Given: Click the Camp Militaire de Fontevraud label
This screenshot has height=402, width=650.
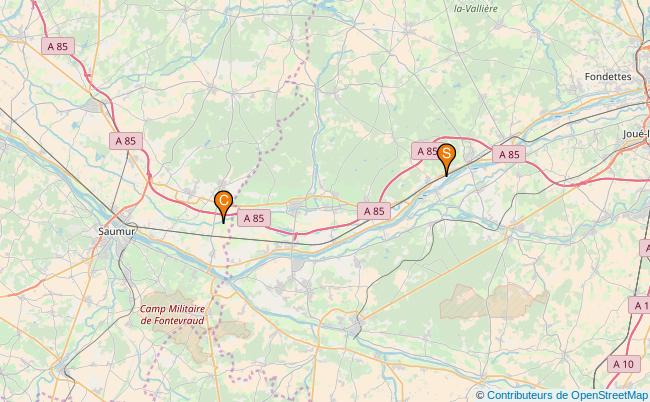Looking at the screenshot, I should [x=172, y=315].
